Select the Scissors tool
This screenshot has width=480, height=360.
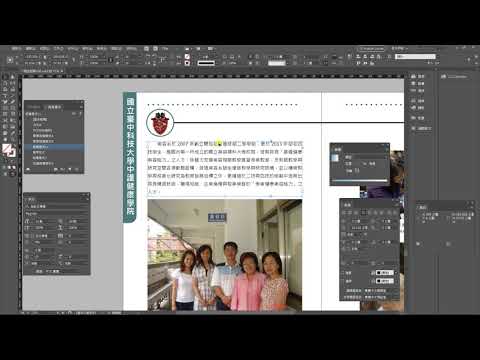point(6,119)
